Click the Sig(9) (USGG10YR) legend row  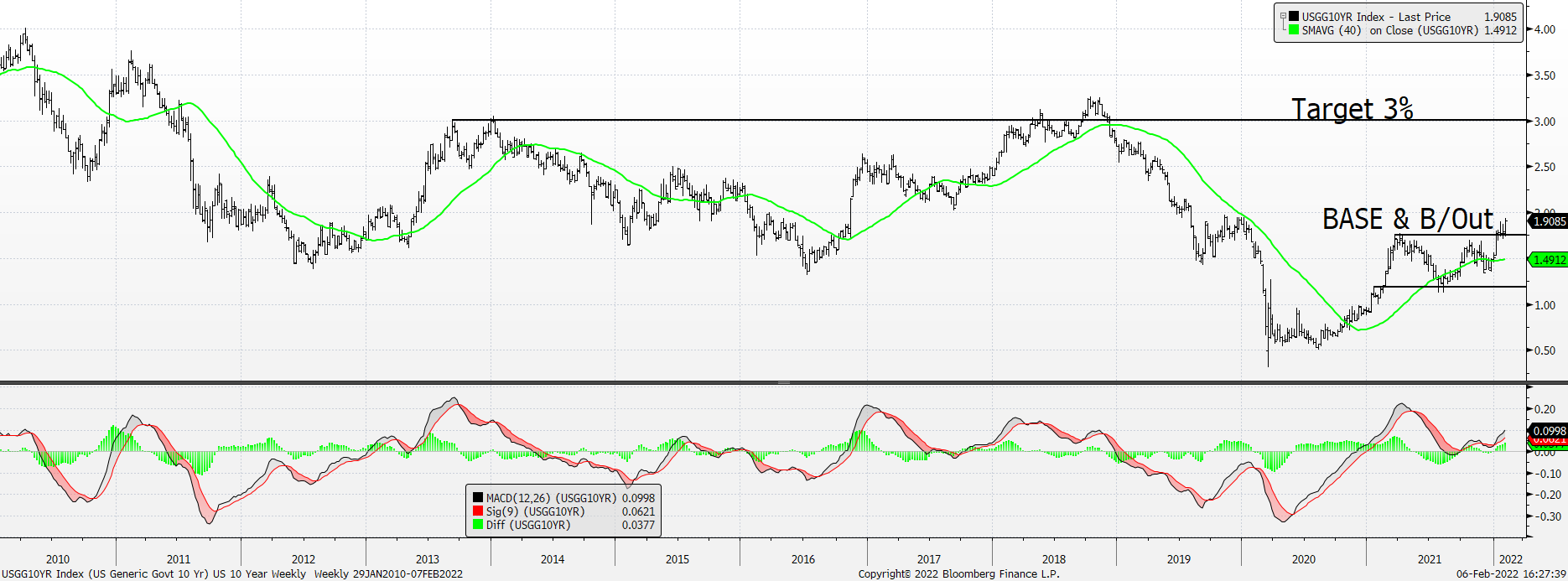[563, 511]
